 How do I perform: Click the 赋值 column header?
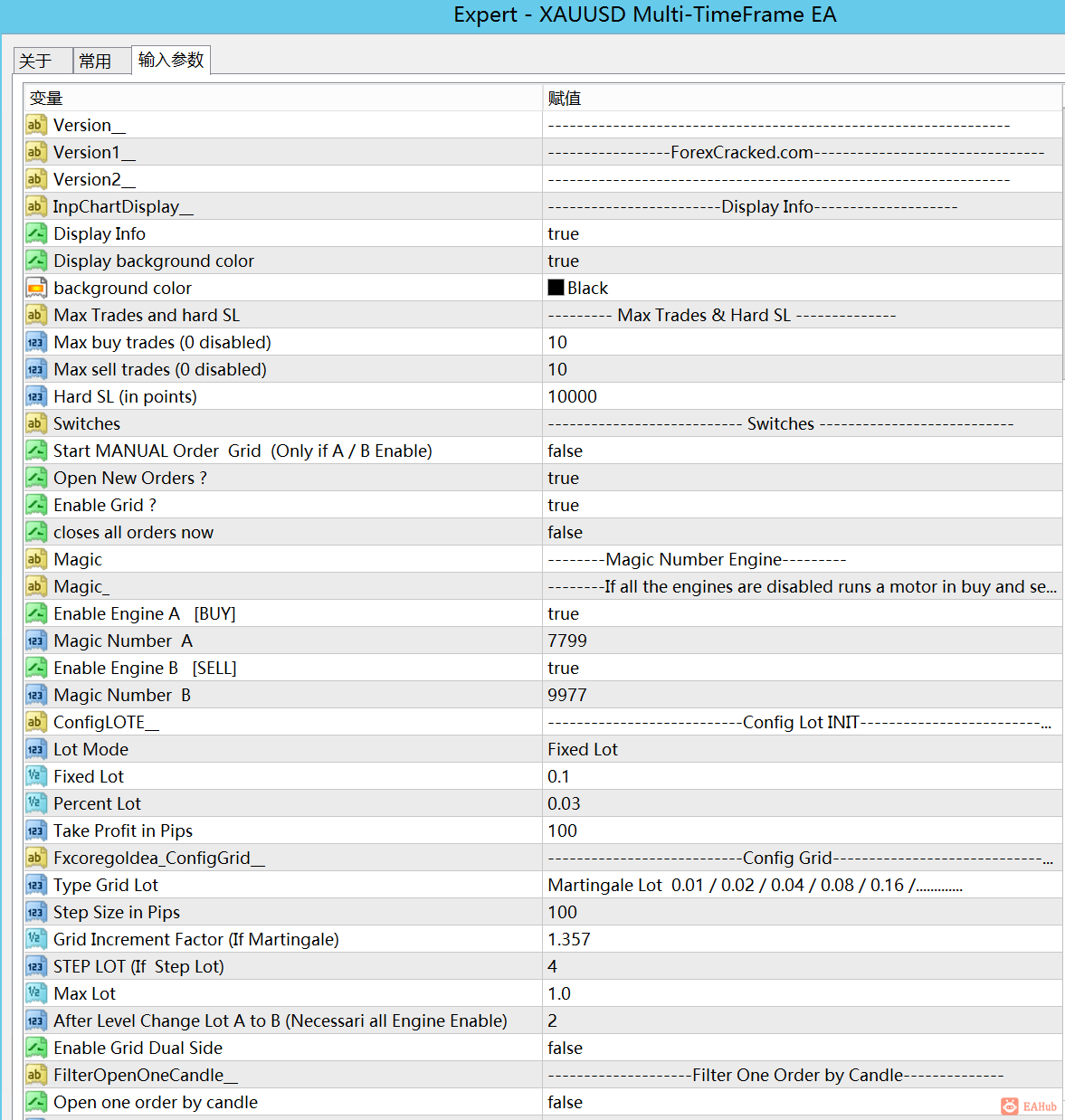tap(802, 98)
